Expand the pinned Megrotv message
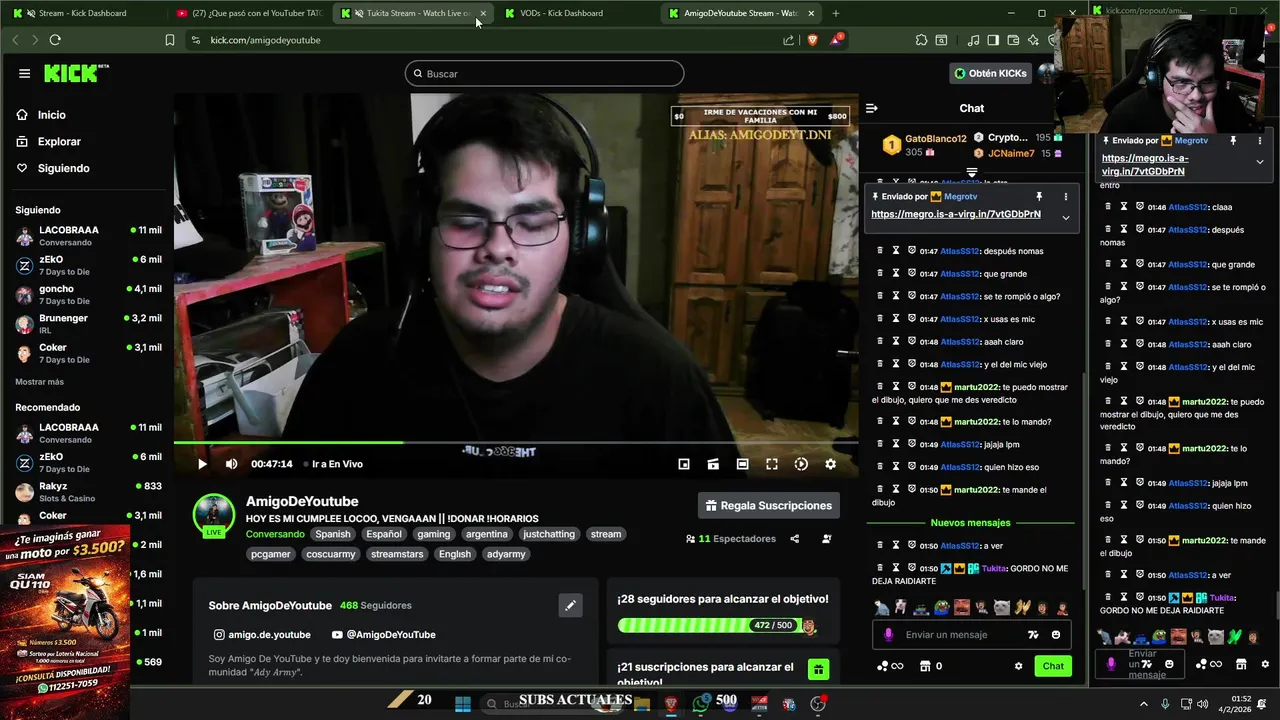This screenshot has width=1280, height=720. click(x=1066, y=217)
